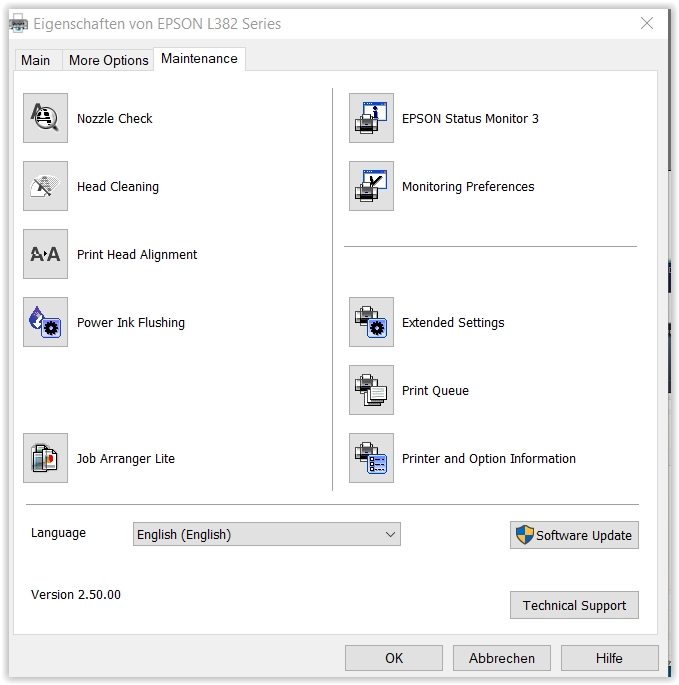The width and height of the screenshot is (679, 685).
Task: Start Head Cleaning via its icon
Action: pyautogui.click(x=45, y=186)
